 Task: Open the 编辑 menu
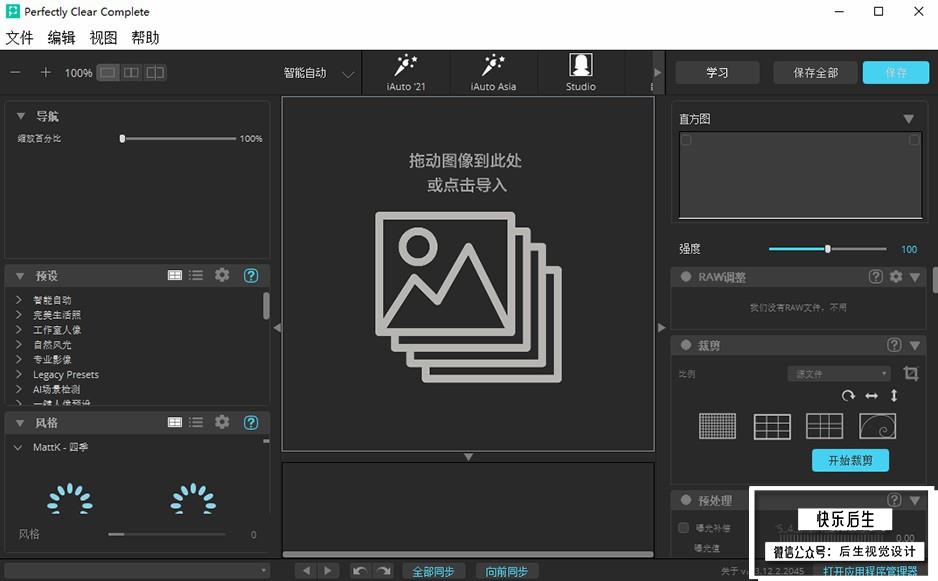click(62, 38)
